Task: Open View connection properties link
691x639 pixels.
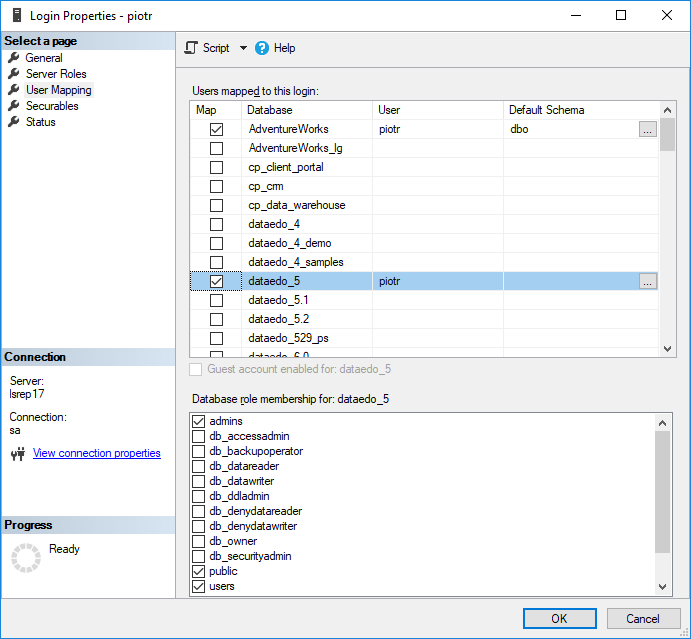Action: (96, 453)
